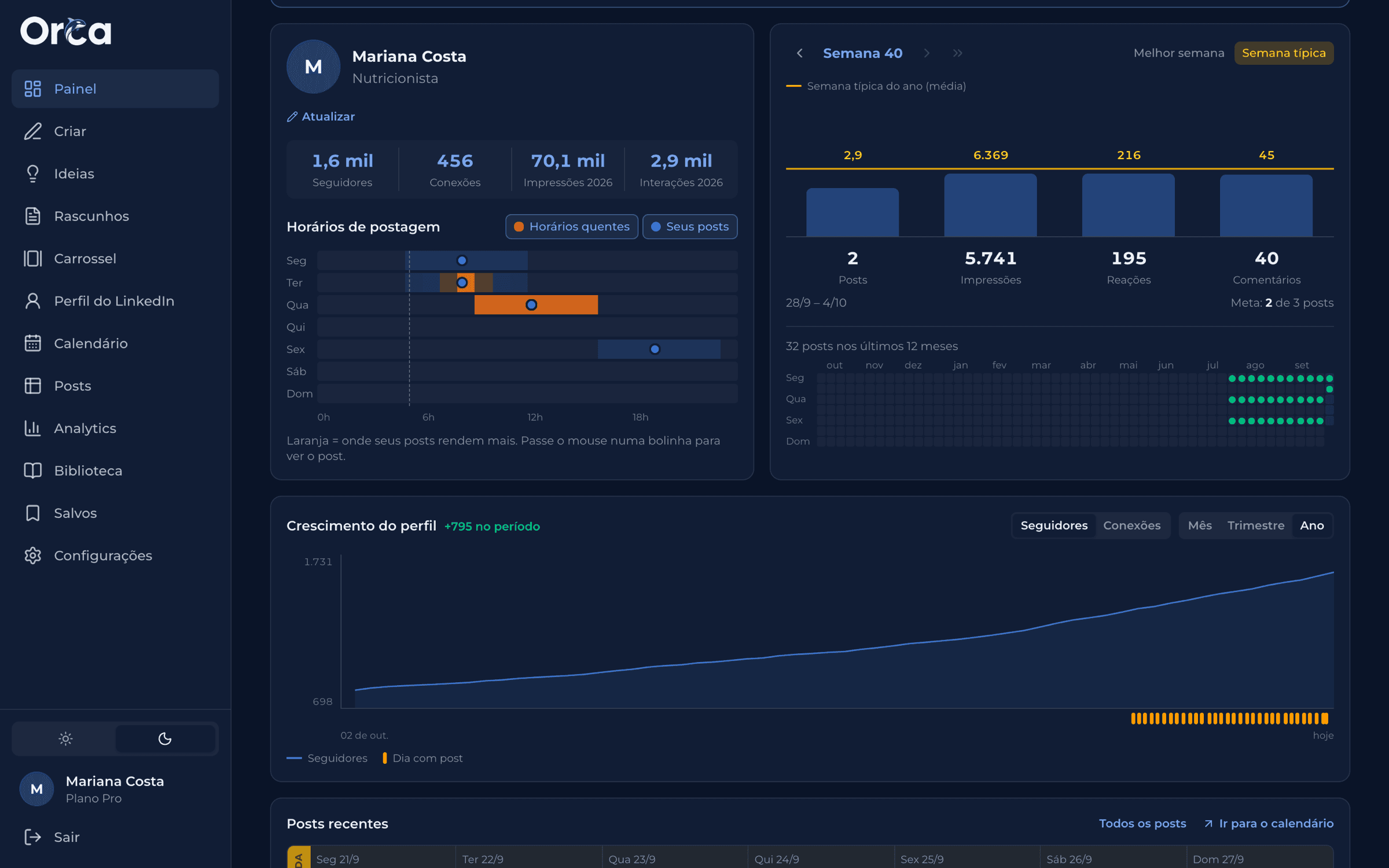The image size is (1389, 868).
Task: Open the Painel dashboard icon
Action: click(33, 89)
